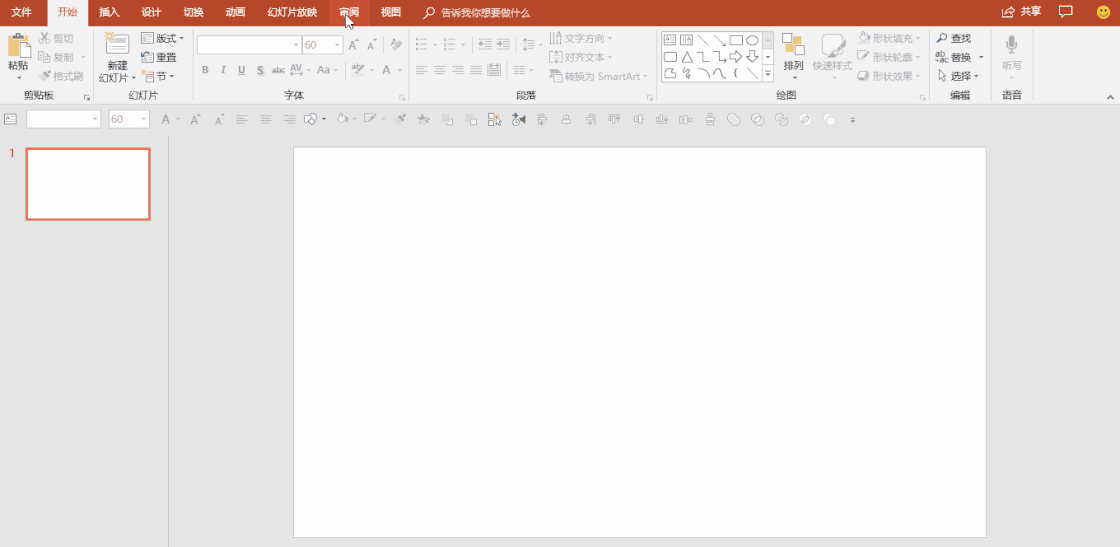
Task: Toggle strikethrough abc button
Action: point(278,70)
